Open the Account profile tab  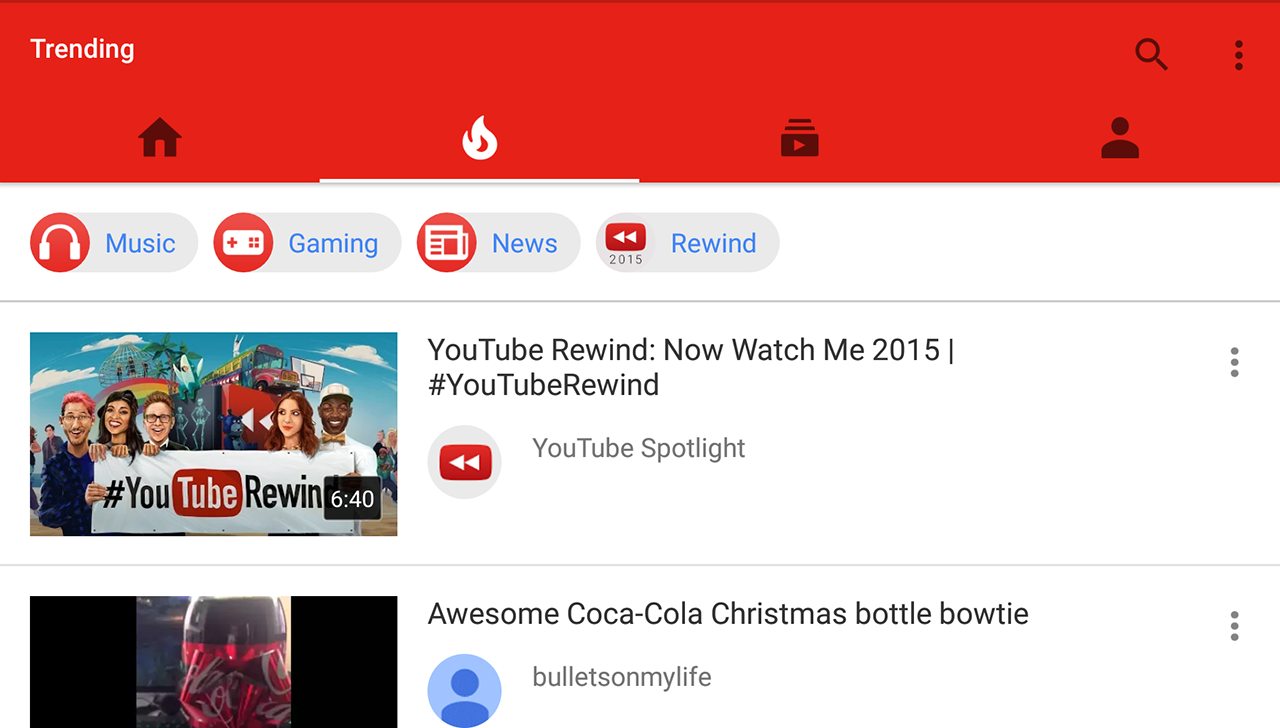point(1120,137)
